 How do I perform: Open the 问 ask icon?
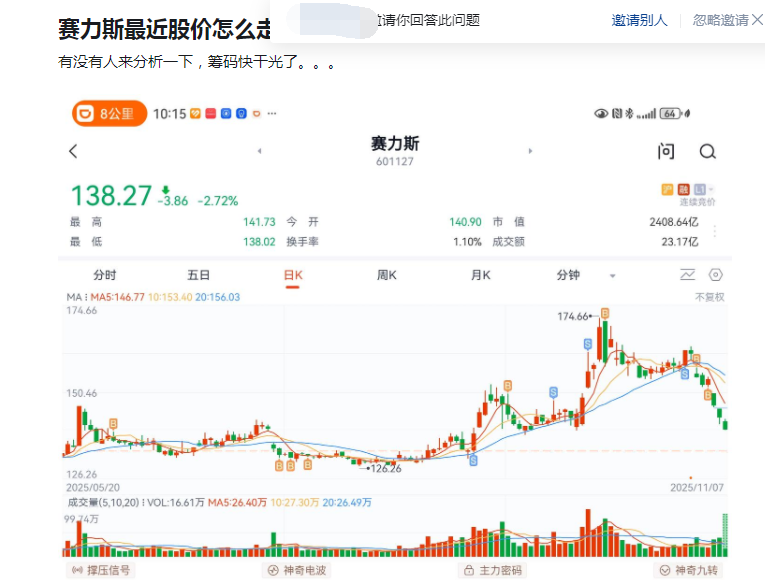(666, 151)
